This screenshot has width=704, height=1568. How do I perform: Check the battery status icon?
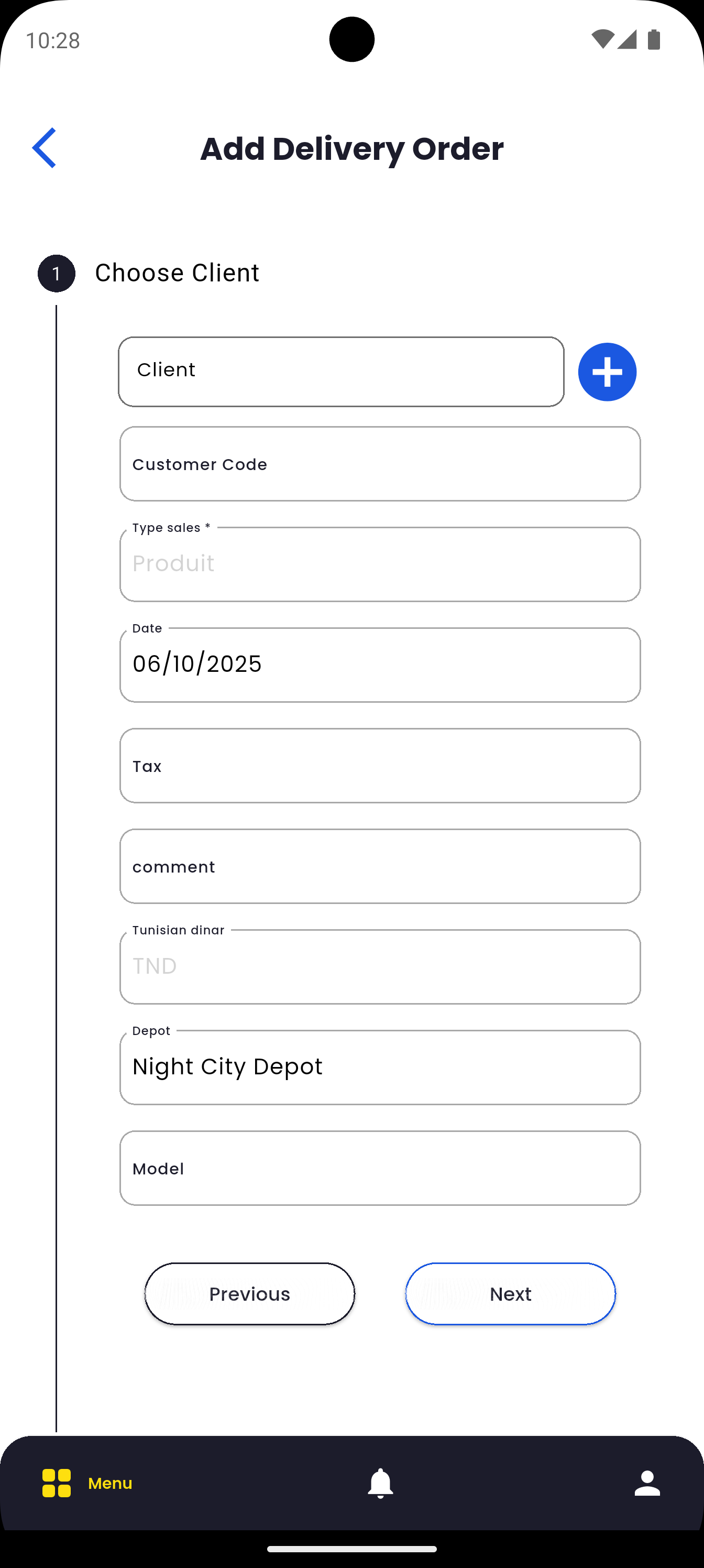point(654,40)
